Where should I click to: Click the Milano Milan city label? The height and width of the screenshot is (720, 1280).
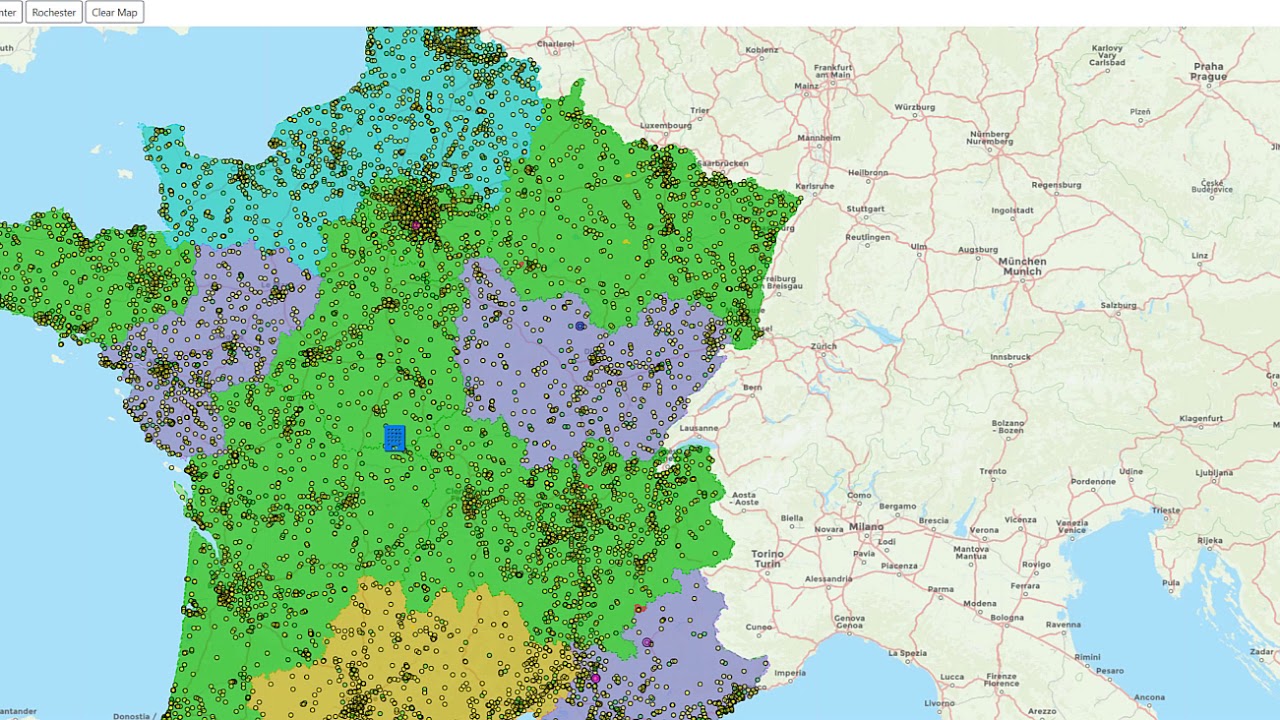[866, 527]
